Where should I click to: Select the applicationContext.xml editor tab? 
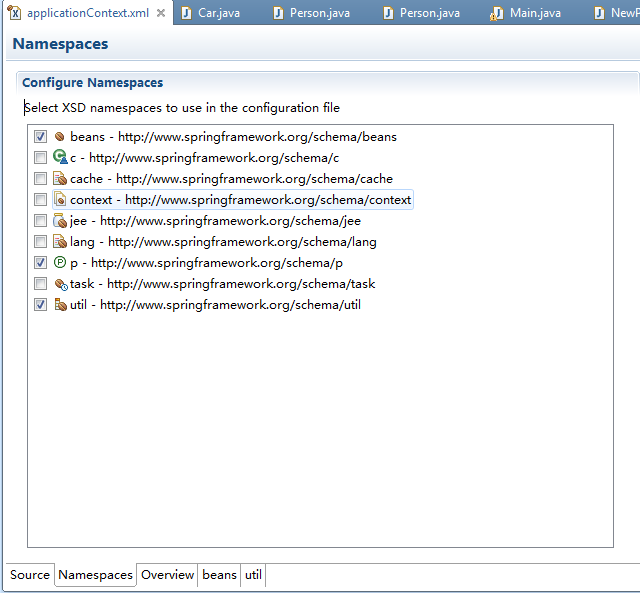[88, 13]
